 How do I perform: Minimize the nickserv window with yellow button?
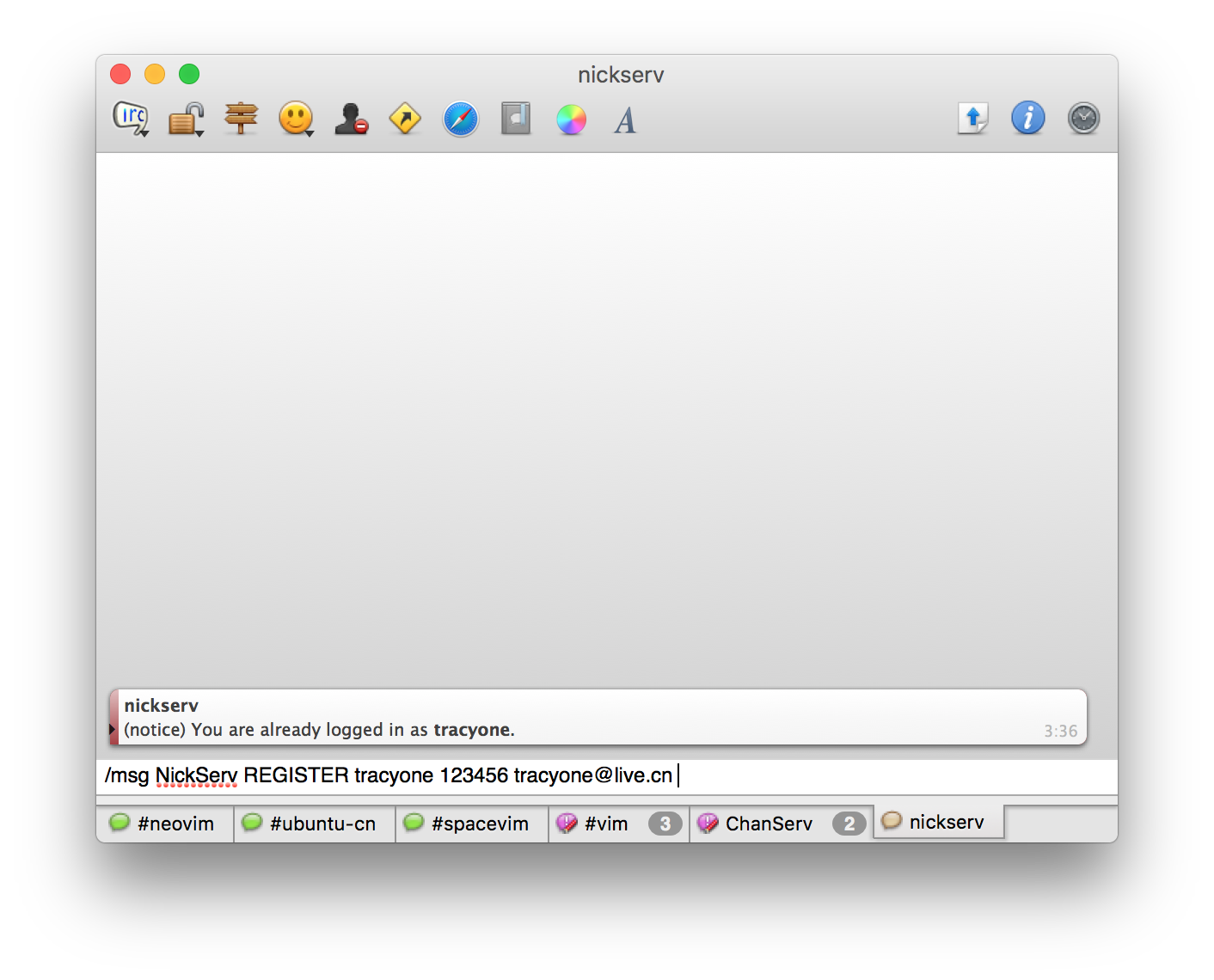pyautogui.click(x=155, y=74)
